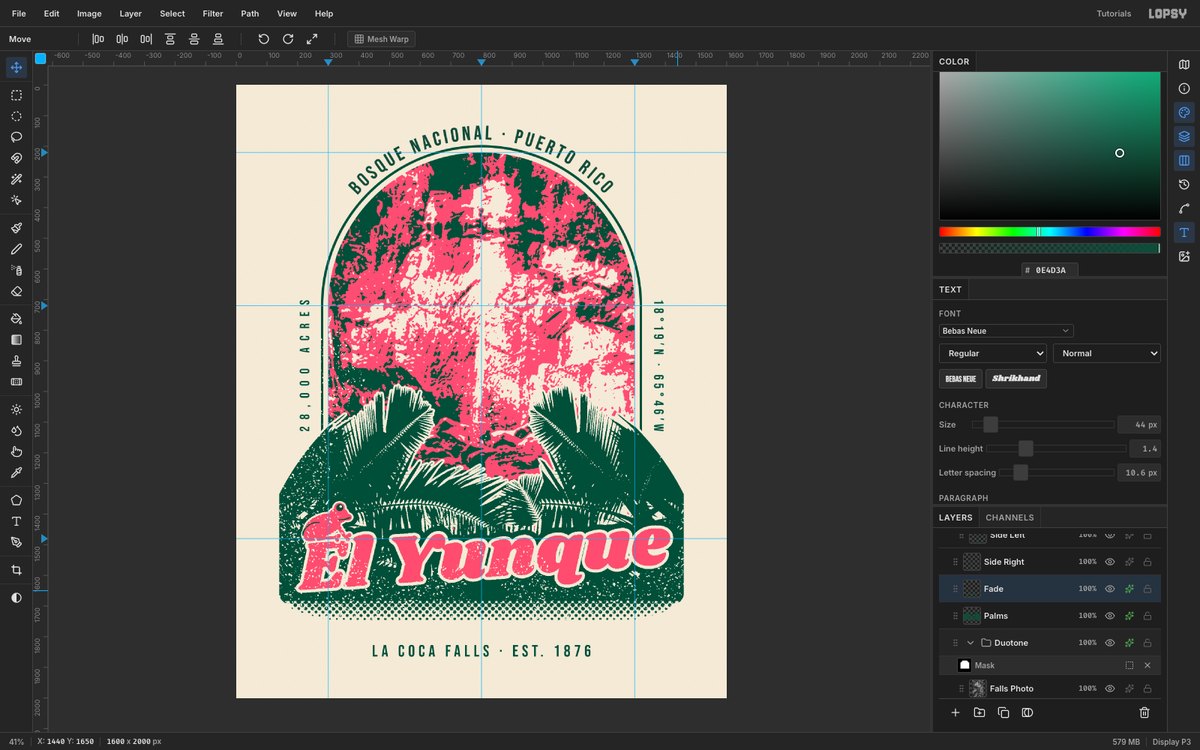Select the Lasso tool

tap(16, 137)
